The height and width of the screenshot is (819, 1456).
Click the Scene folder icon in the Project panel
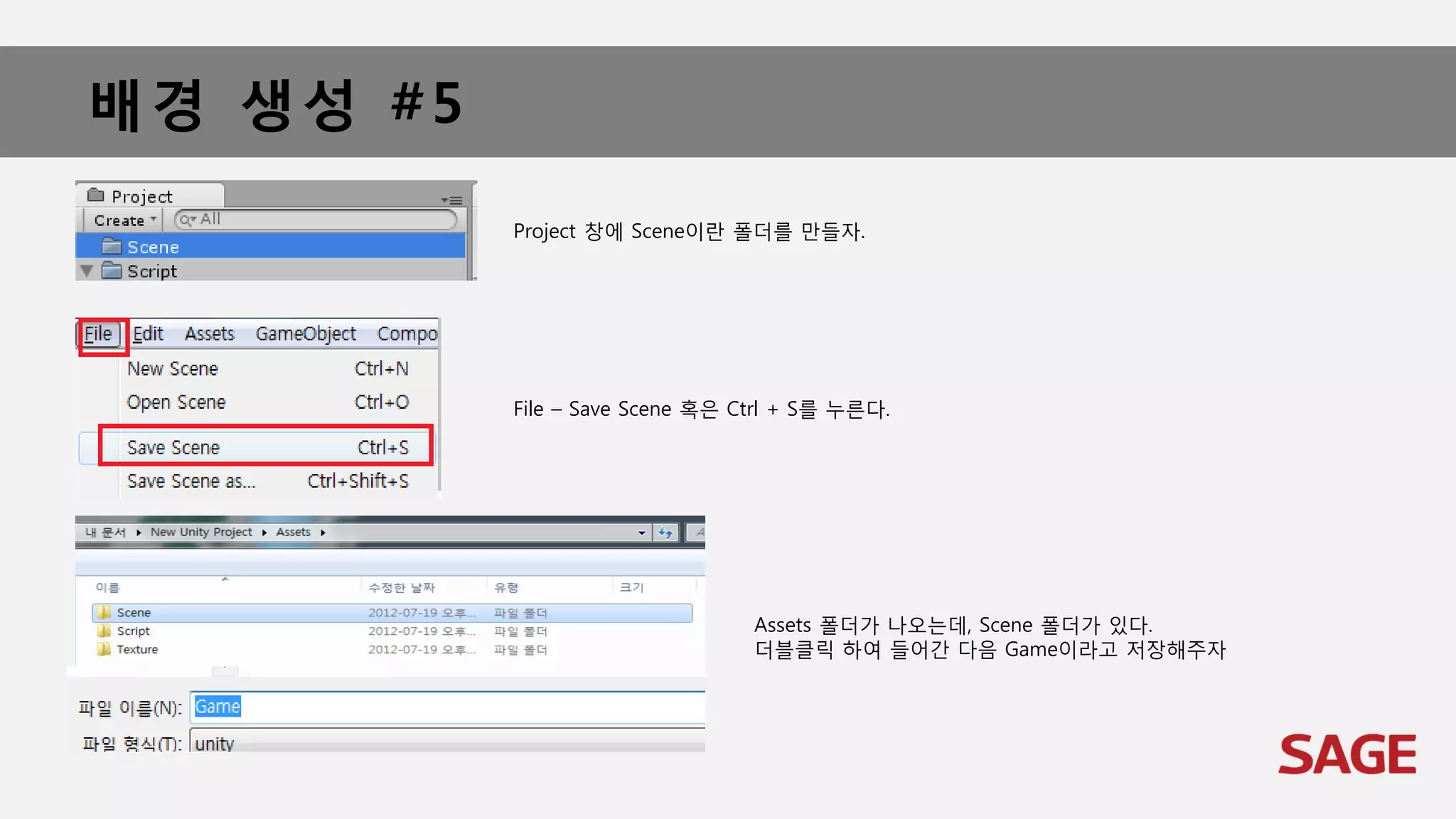tap(112, 246)
